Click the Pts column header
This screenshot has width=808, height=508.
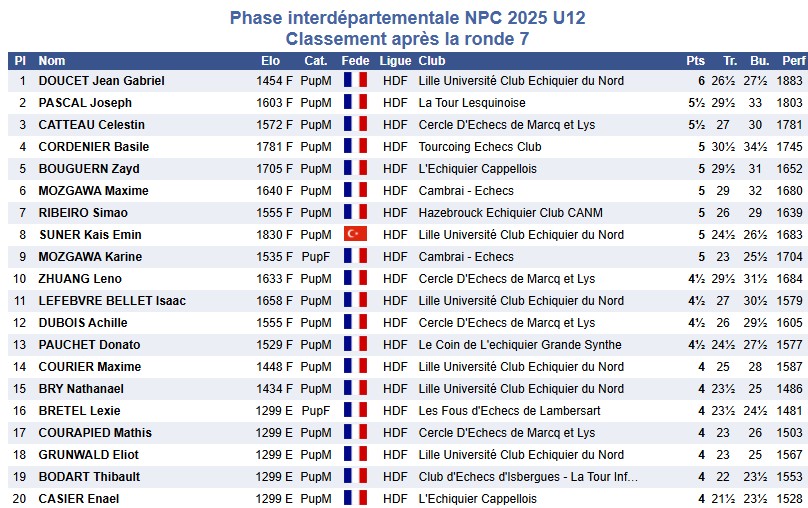tap(696, 60)
